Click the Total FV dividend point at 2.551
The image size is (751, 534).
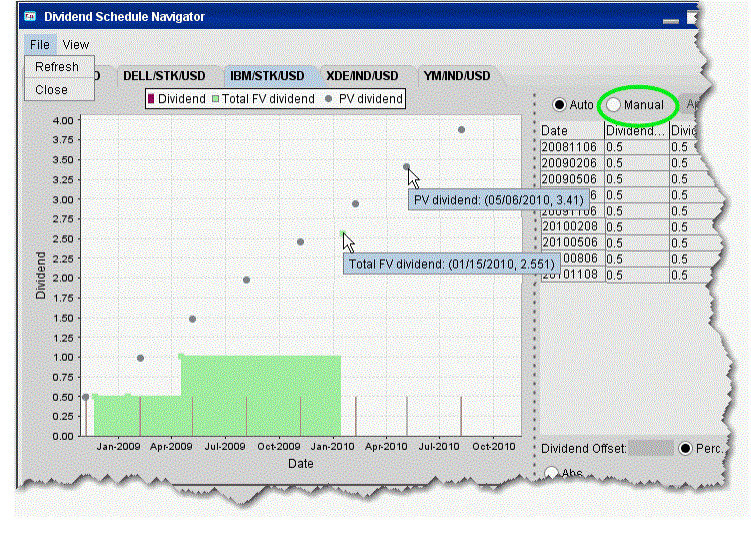343,234
